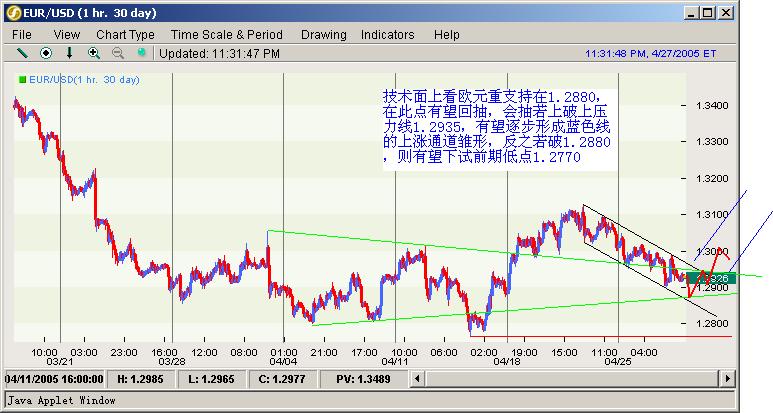
Task: Click the 04/04 date axis label
Action: click(x=283, y=361)
